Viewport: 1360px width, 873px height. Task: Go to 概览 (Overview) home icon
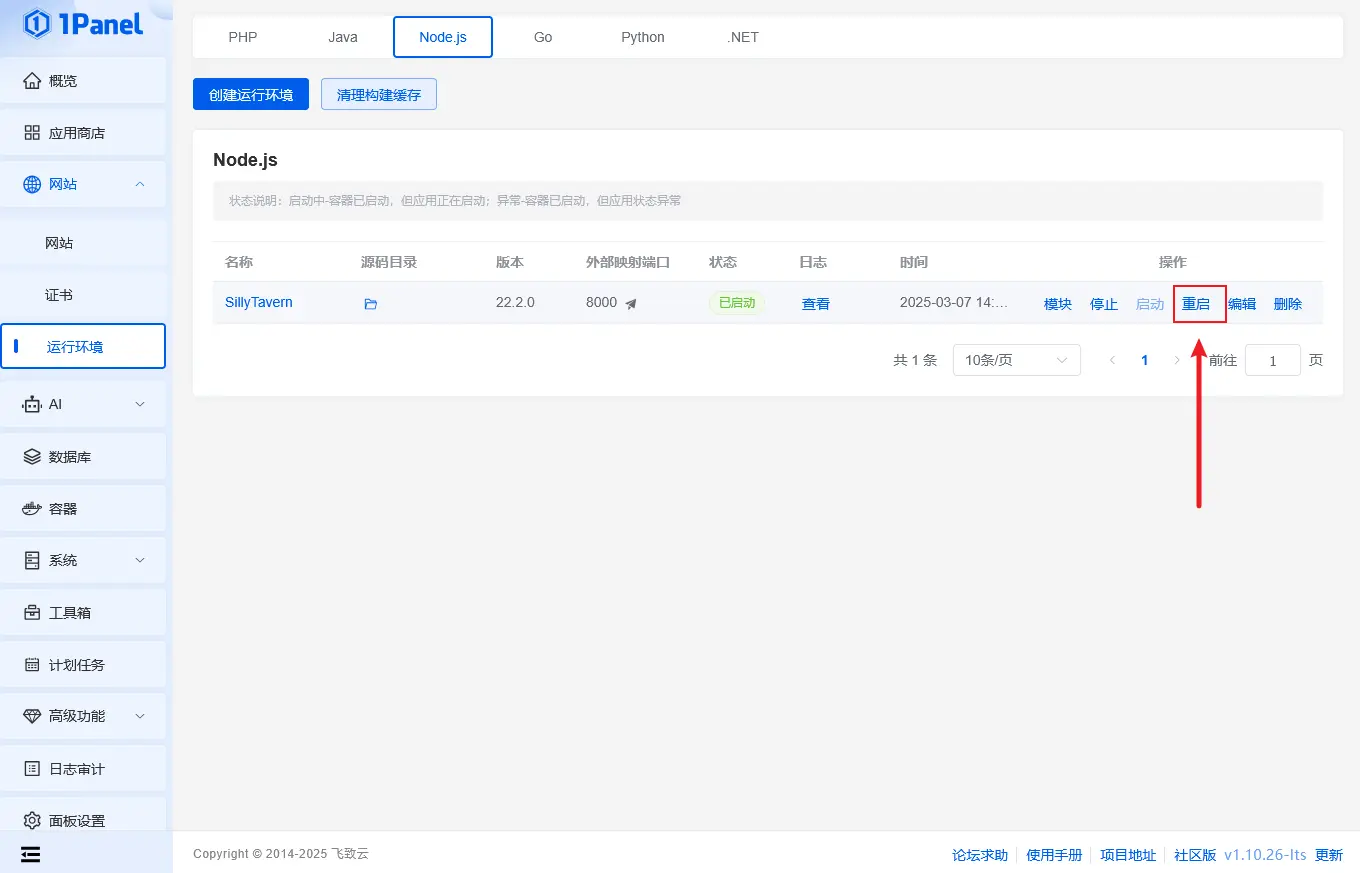click(32, 81)
